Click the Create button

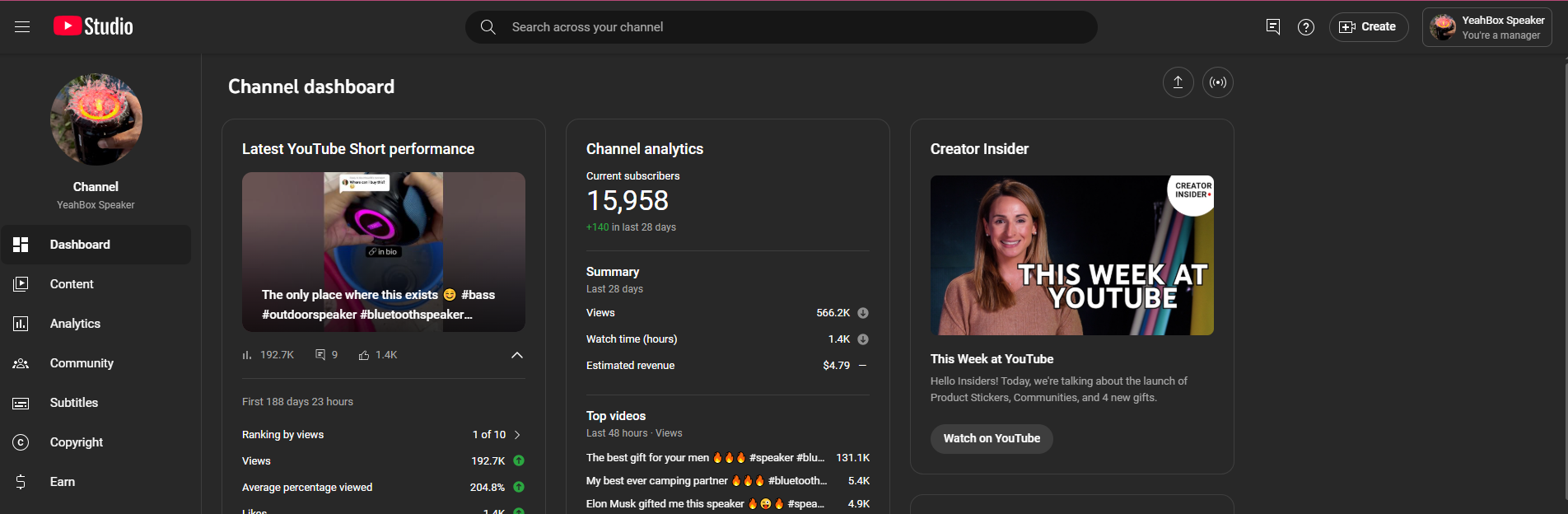tap(1369, 27)
